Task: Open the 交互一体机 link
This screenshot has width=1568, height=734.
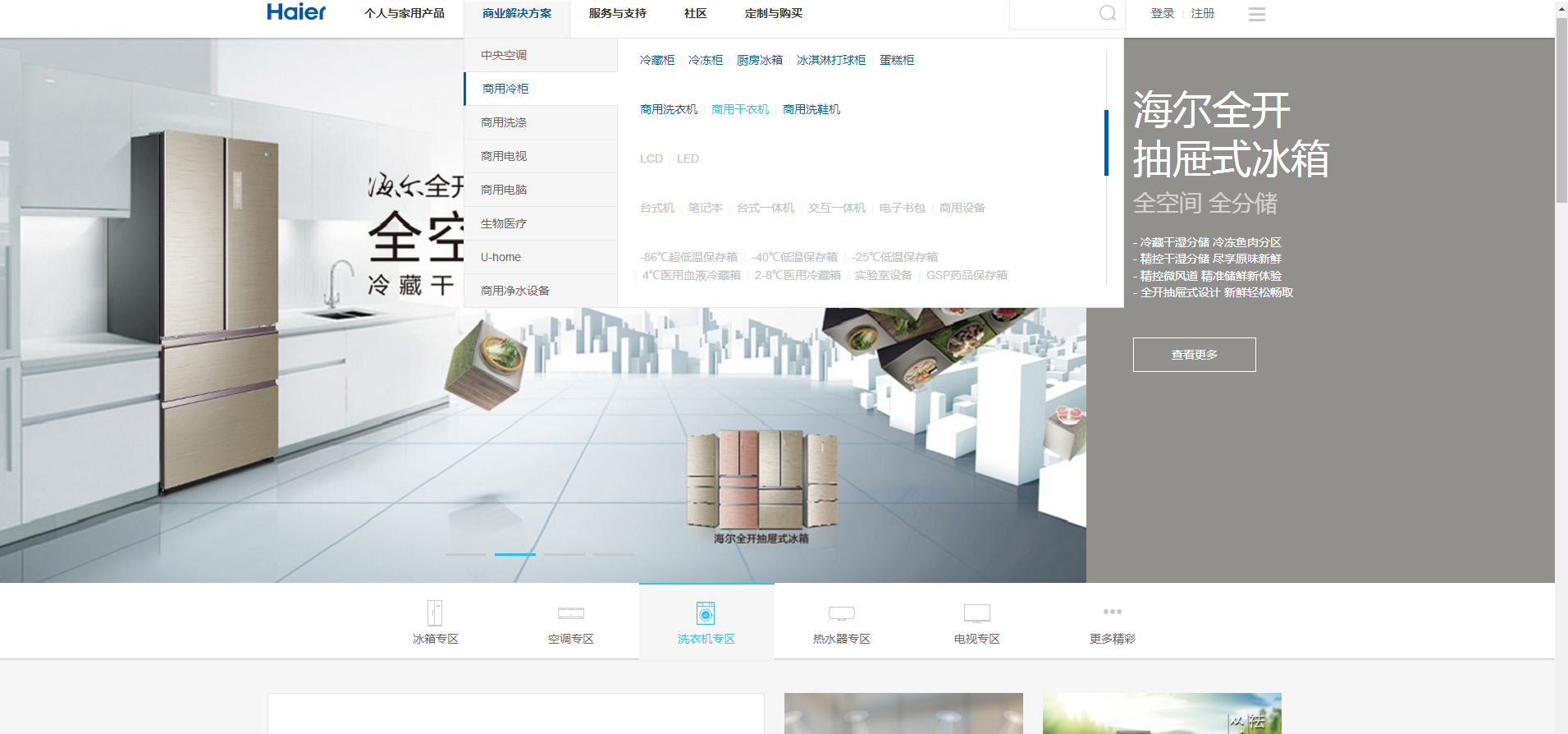Action: click(837, 208)
